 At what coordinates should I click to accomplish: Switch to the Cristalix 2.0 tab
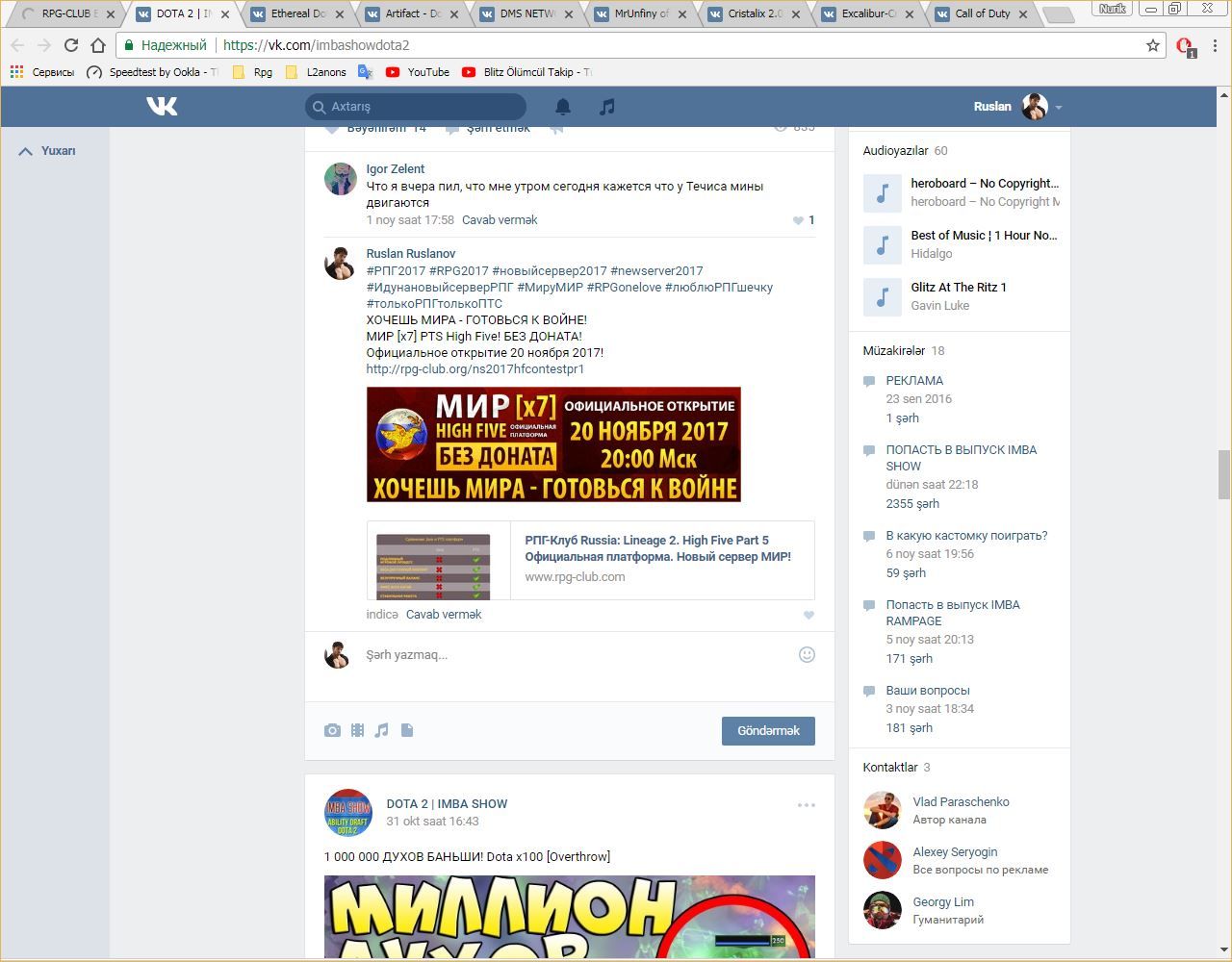[756, 13]
